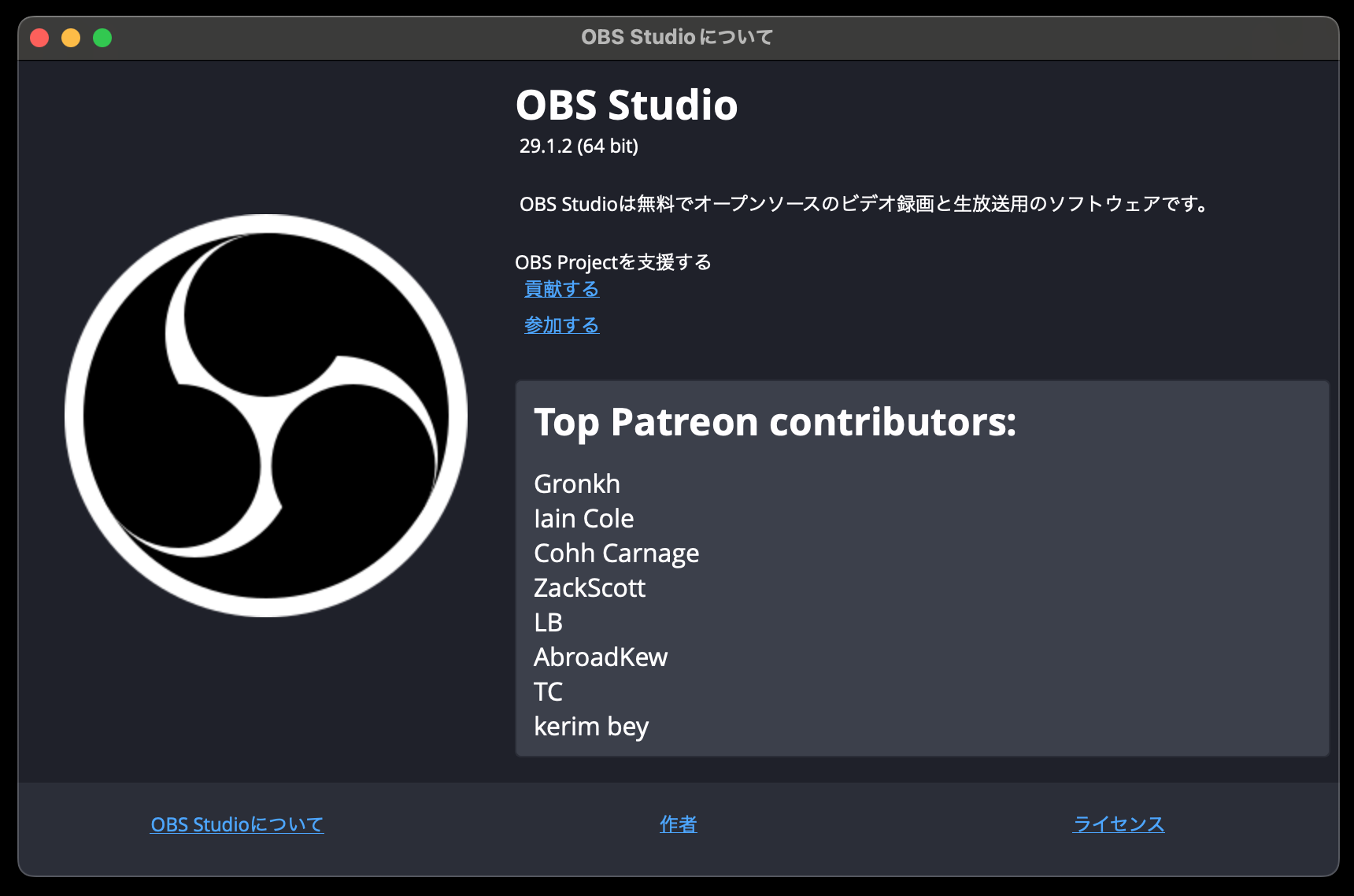Click the version text 29.1.2 (64 bit)
The image size is (1354, 896).
point(579,146)
